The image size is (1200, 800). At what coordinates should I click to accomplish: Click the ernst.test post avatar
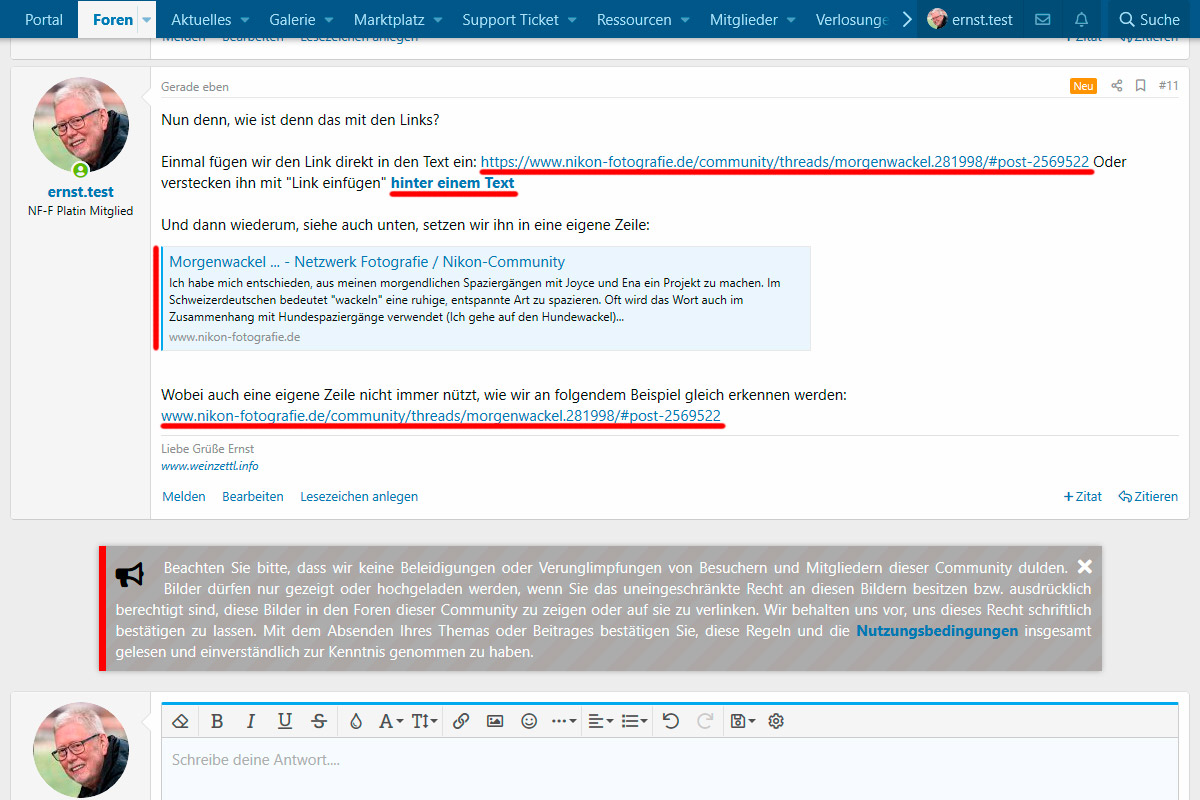(x=81, y=125)
